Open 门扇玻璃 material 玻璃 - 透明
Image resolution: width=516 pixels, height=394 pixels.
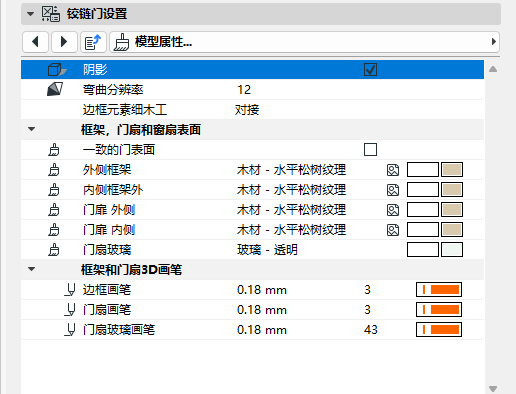pyautogui.click(x=267, y=250)
